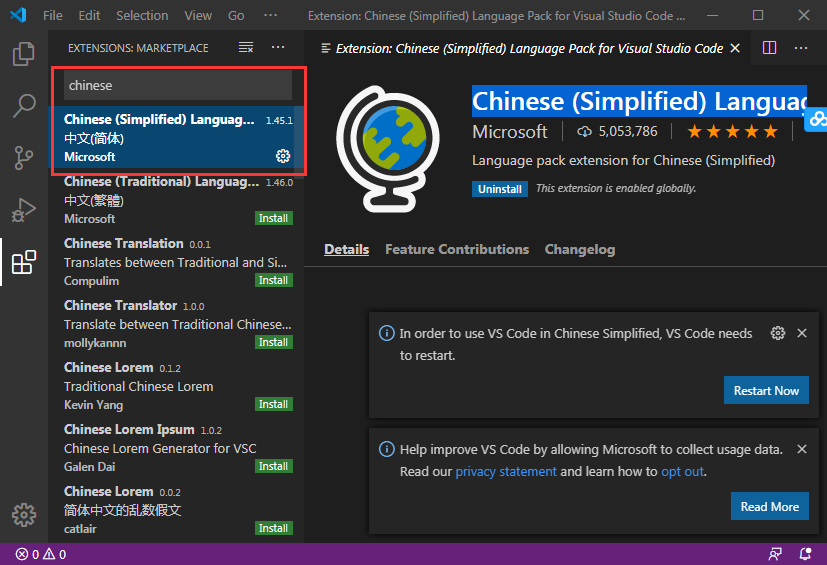
Task: Switch to the Feature Contributions tab
Action: (457, 250)
